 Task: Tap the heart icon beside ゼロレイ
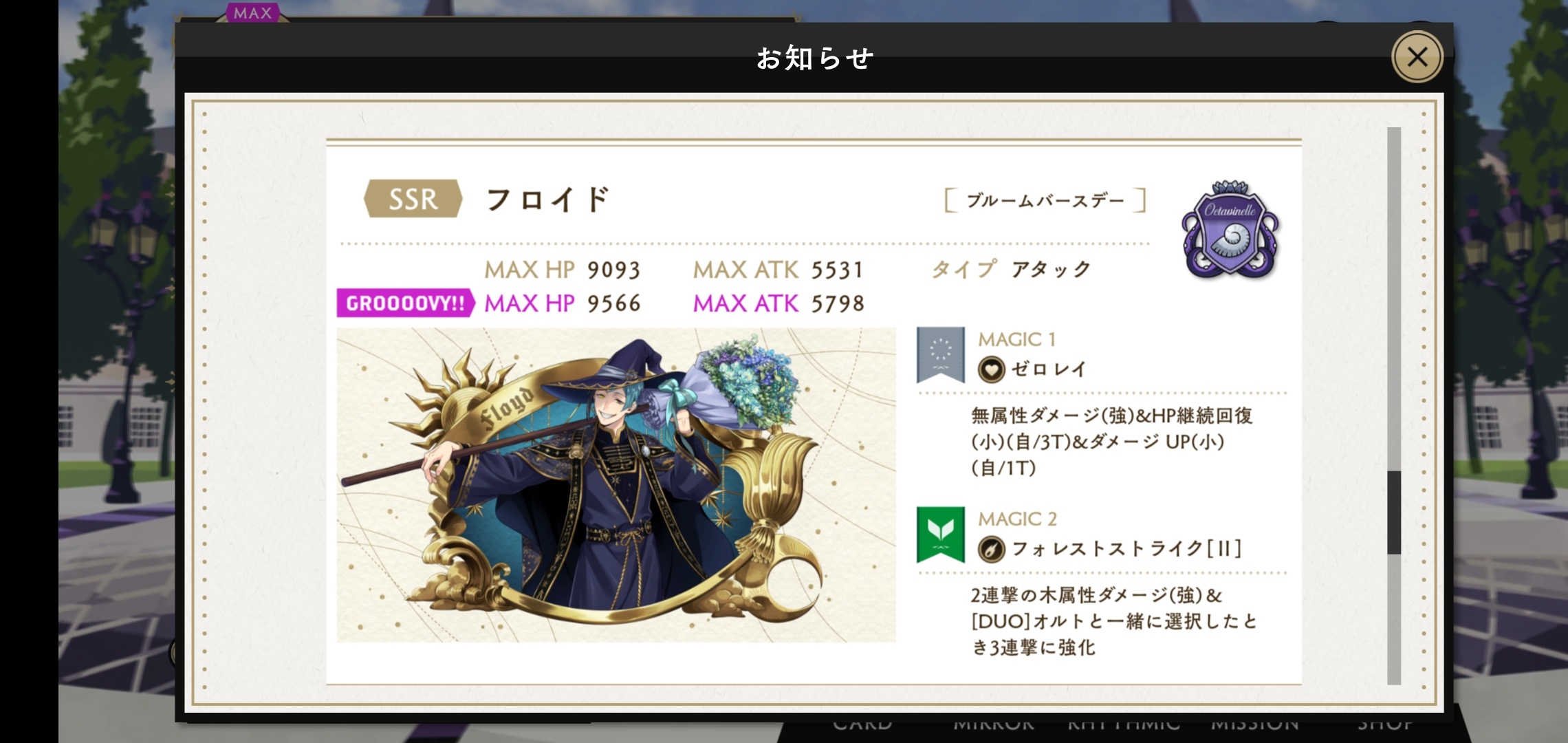[991, 370]
